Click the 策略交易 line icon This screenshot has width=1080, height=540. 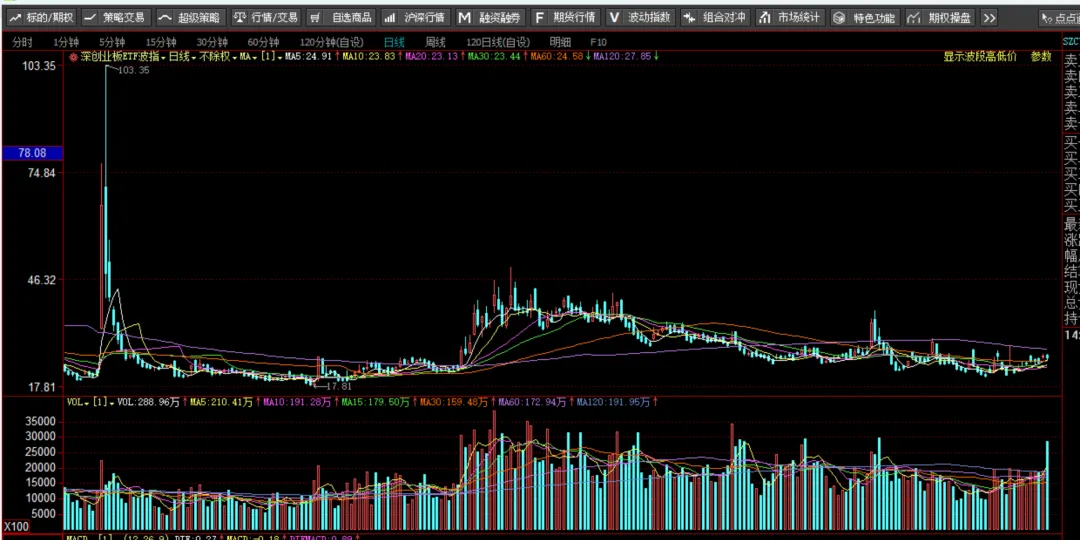90,18
